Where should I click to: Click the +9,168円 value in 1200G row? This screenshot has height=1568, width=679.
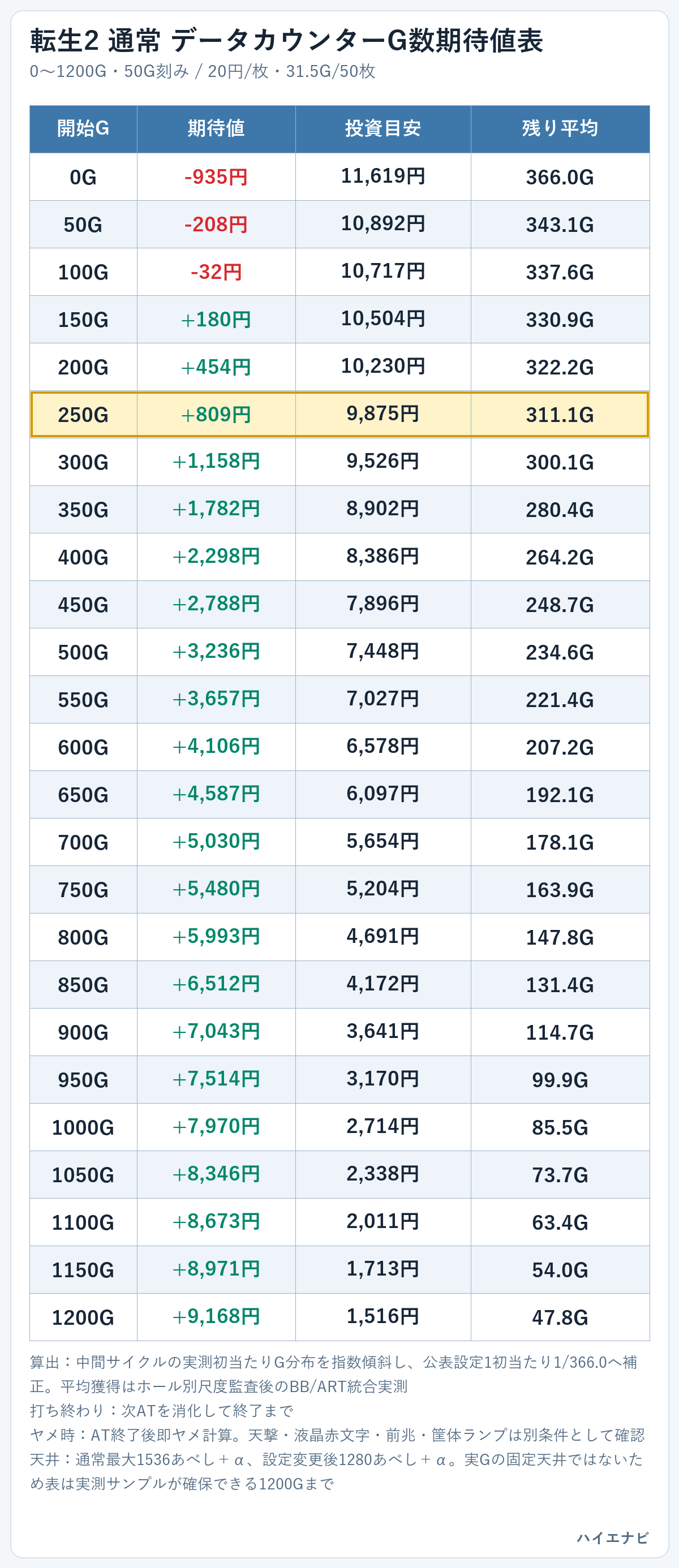(216, 1317)
